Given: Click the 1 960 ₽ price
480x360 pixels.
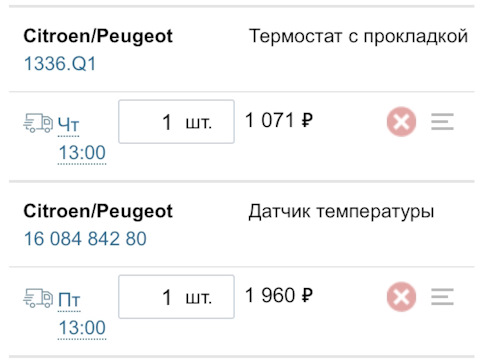Looking at the screenshot, I should coord(279,295).
